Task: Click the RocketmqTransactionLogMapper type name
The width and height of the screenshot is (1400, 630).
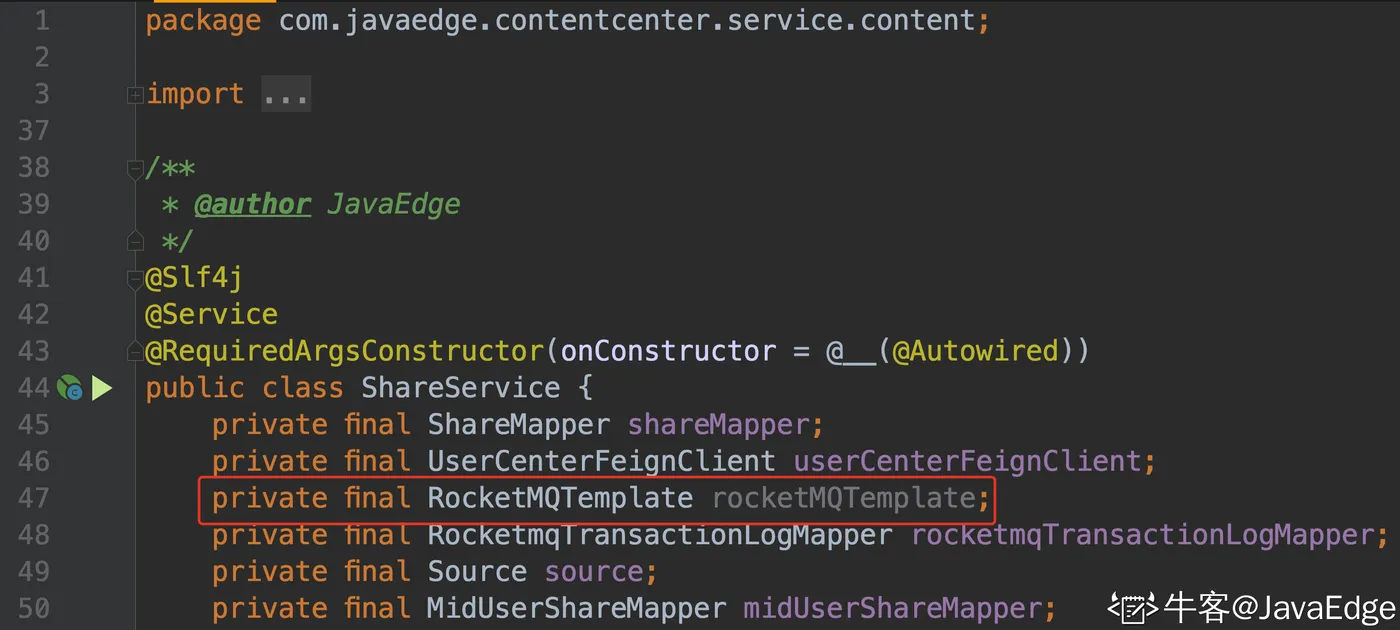Action: (659, 535)
